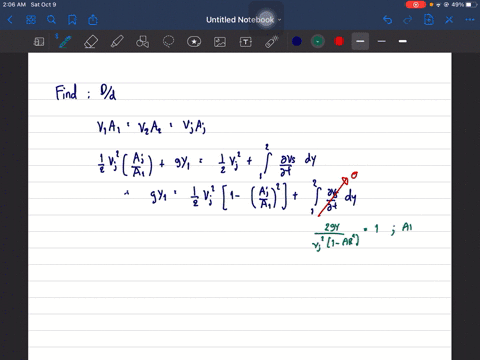Choose the red pen color
480x360 pixels.
point(339,41)
